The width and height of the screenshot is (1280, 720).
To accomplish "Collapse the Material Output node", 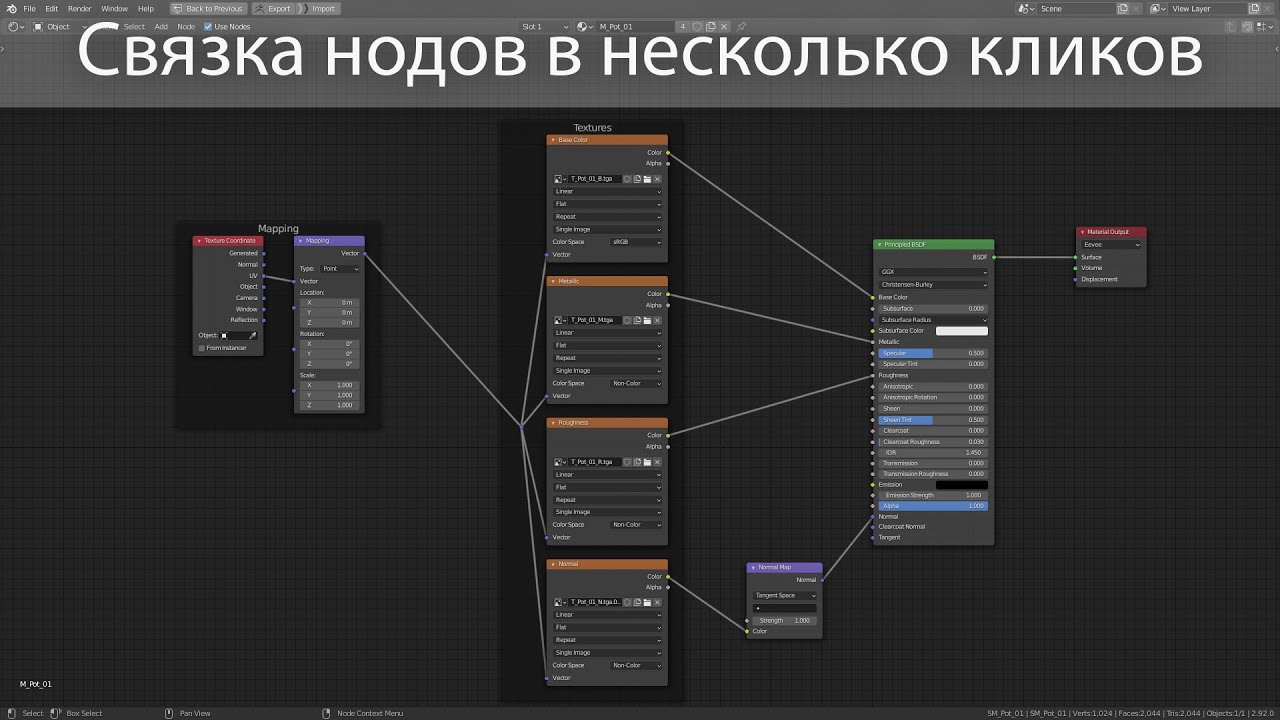I will click(1081, 232).
